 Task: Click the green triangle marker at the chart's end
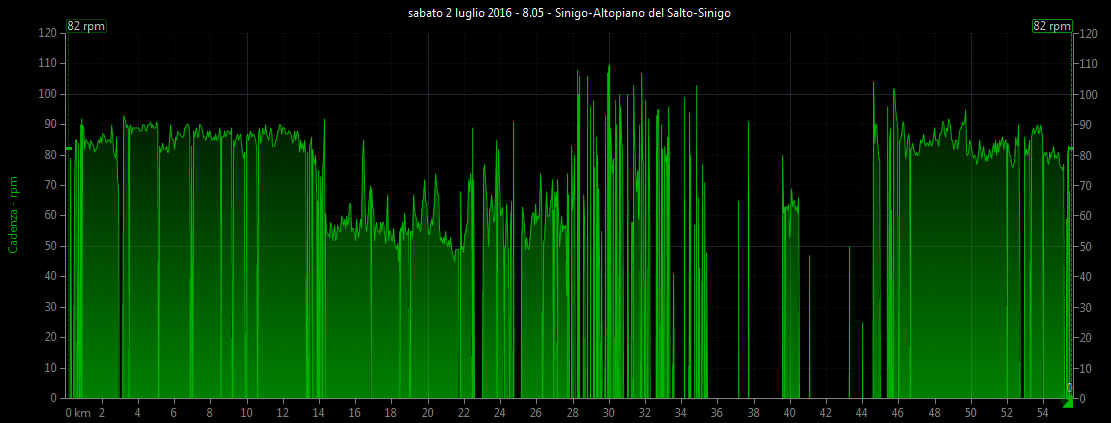click(x=1066, y=402)
